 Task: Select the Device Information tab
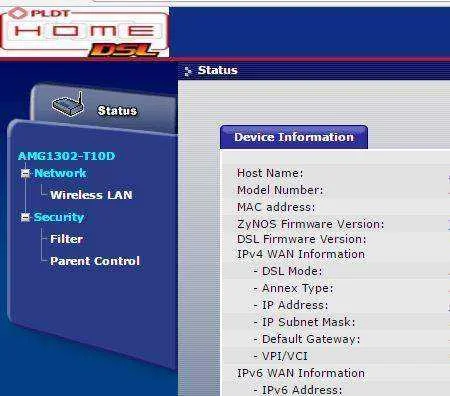294,137
